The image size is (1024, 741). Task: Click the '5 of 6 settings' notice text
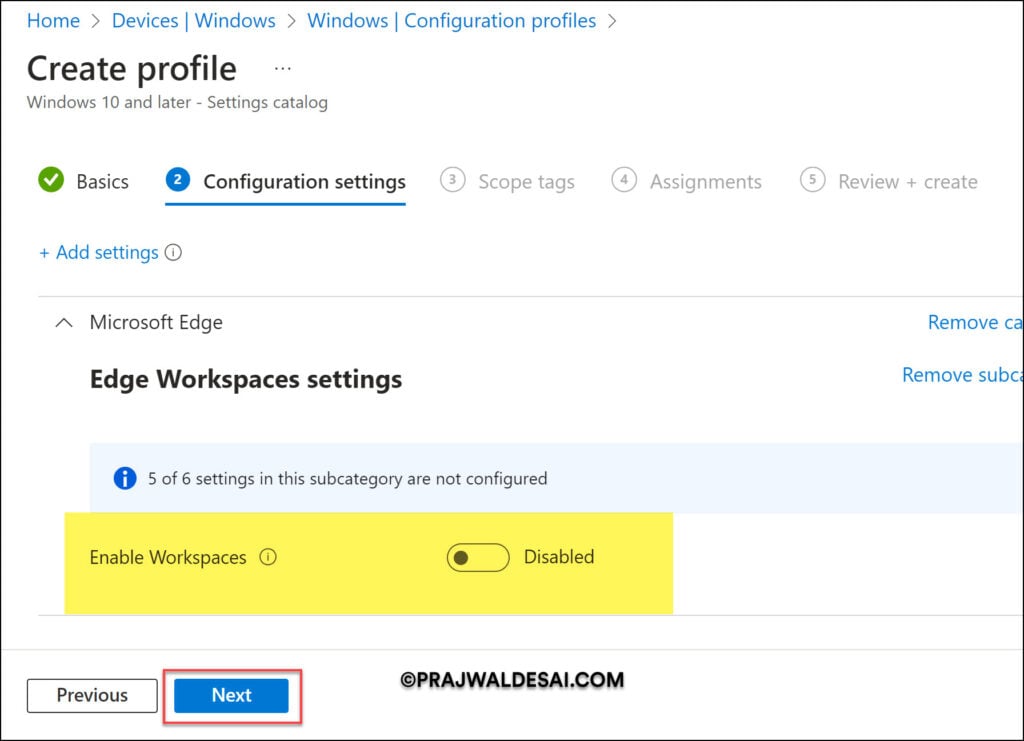pos(347,479)
